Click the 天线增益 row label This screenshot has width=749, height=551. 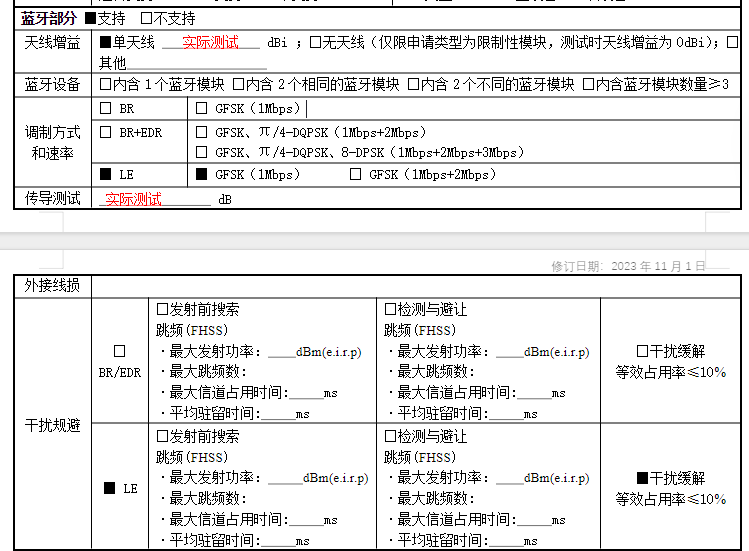click(53, 43)
